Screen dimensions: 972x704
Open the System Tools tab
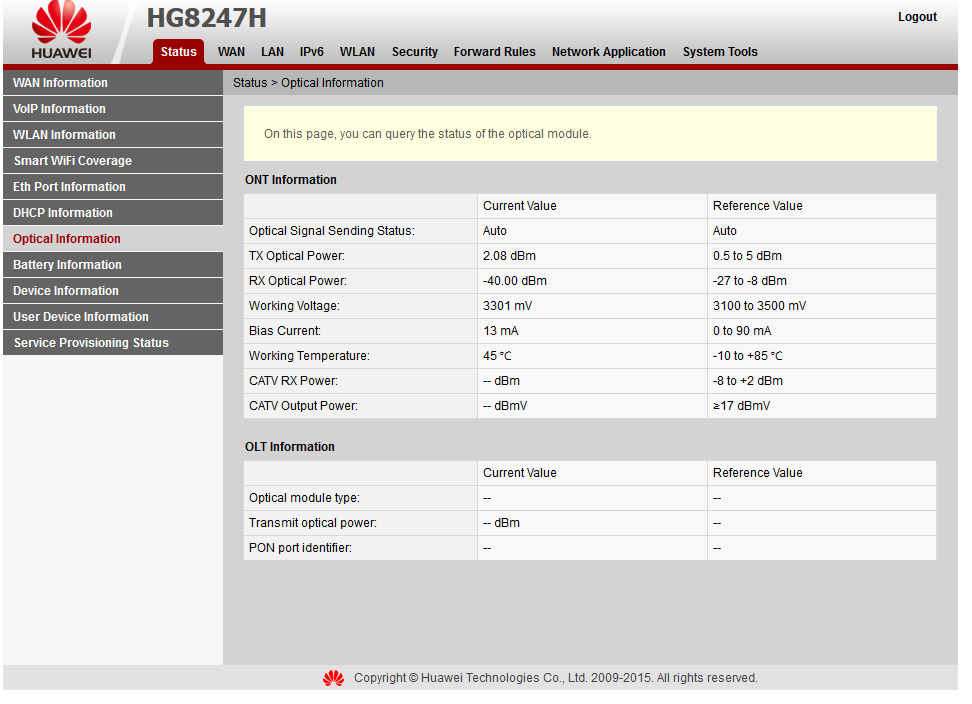coord(720,52)
